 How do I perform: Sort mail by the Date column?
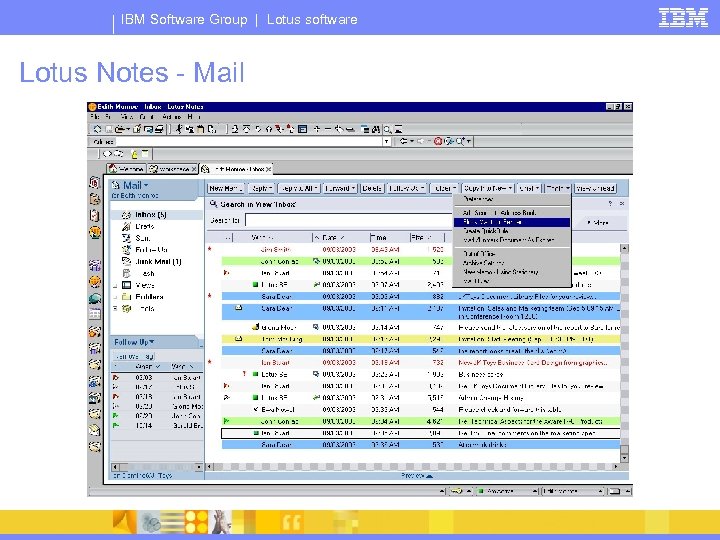coord(341,237)
